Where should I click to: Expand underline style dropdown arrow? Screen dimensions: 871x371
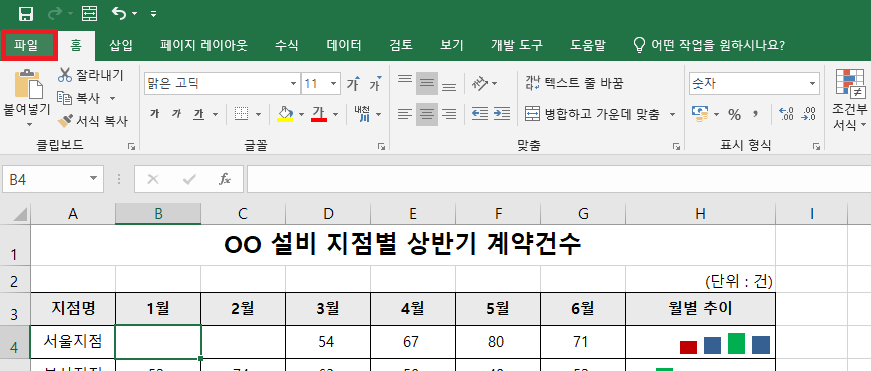point(215,115)
